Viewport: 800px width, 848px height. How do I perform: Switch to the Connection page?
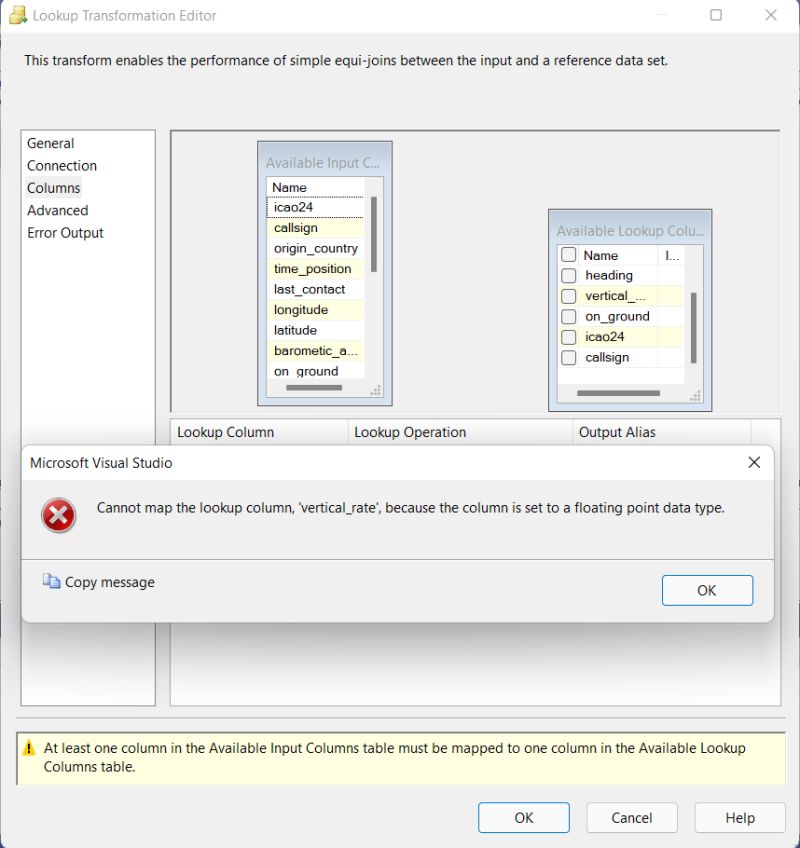pos(61,165)
